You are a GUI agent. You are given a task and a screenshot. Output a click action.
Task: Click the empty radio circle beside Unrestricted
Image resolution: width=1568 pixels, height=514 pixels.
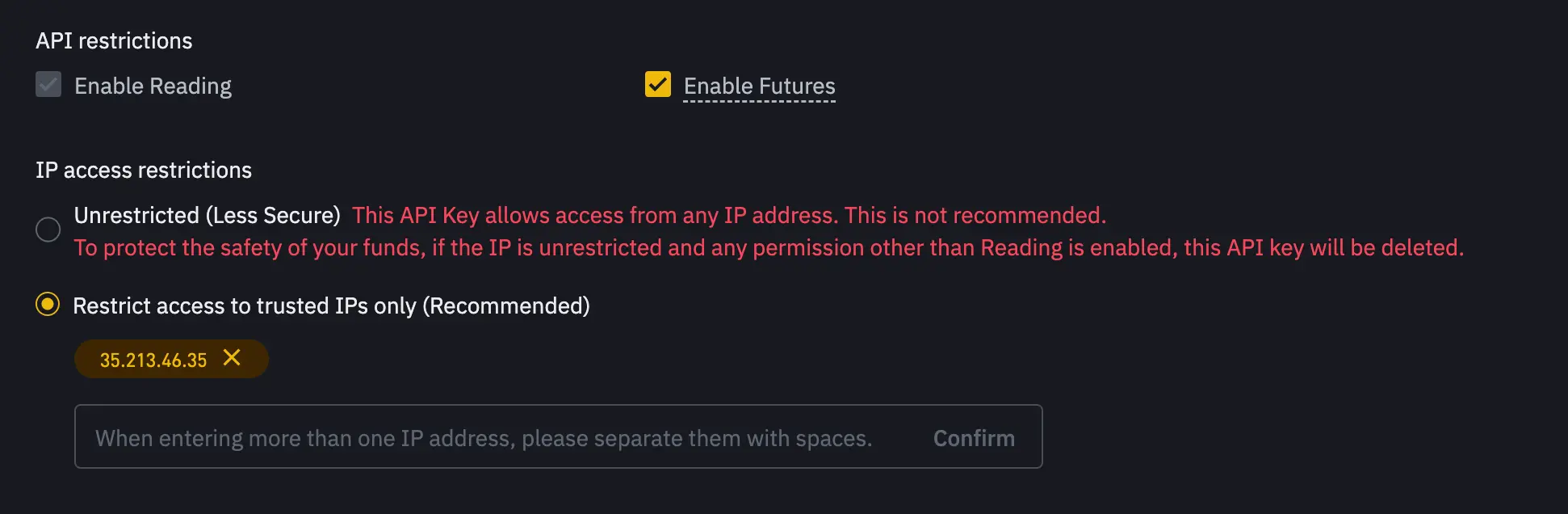48,230
